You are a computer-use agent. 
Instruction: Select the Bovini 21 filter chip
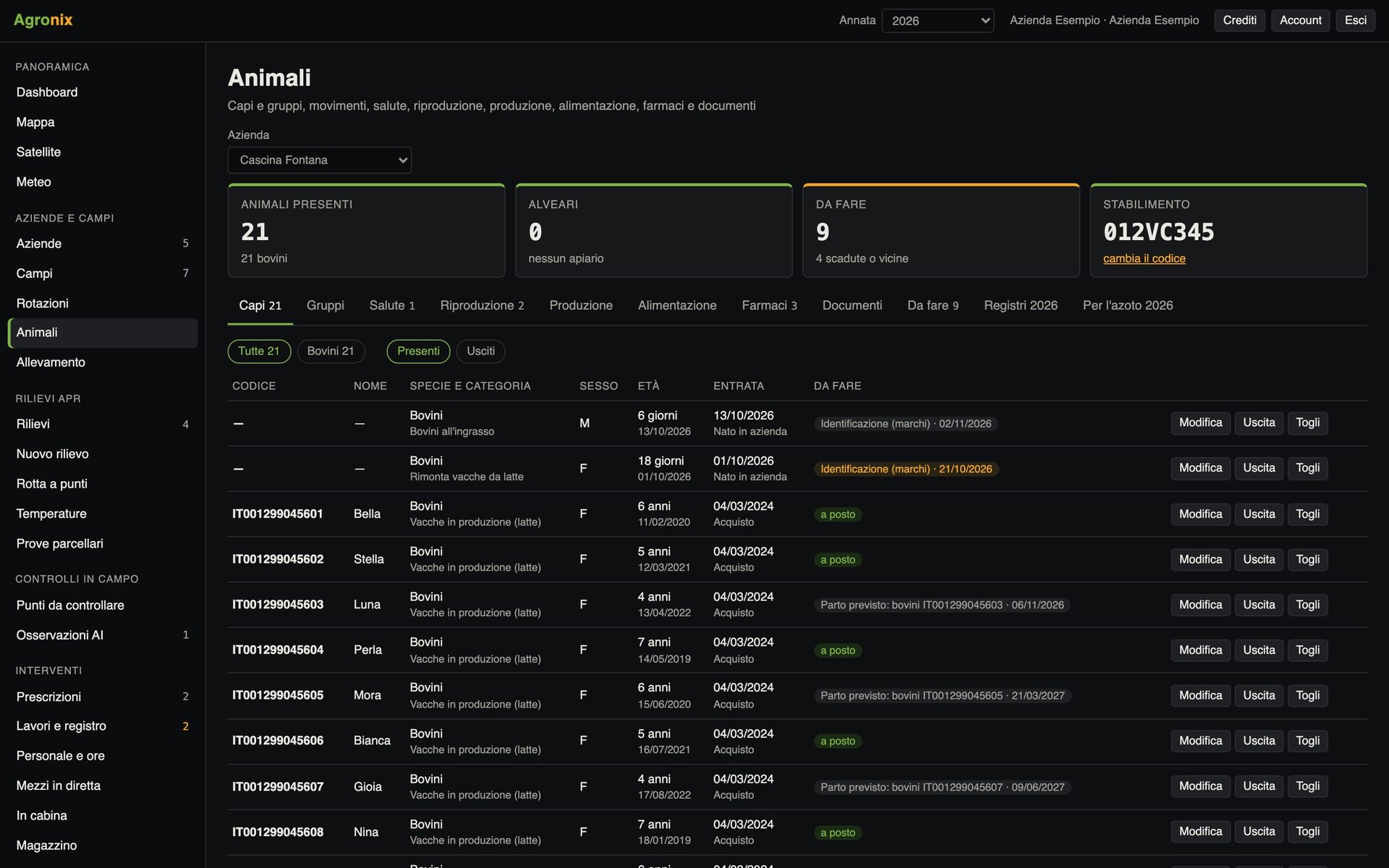tap(331, 351)
